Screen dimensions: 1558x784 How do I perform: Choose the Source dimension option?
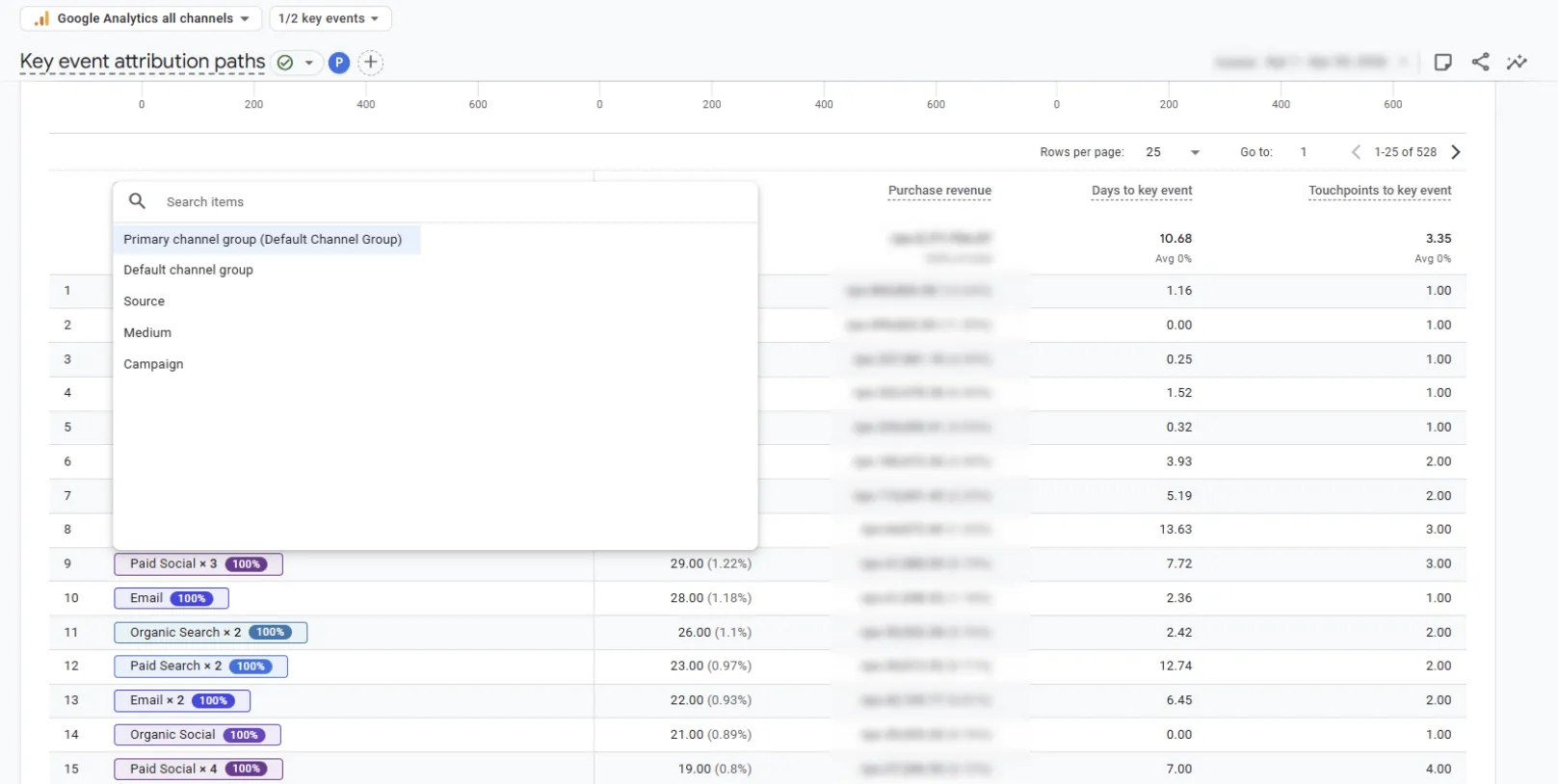(144, 301)
